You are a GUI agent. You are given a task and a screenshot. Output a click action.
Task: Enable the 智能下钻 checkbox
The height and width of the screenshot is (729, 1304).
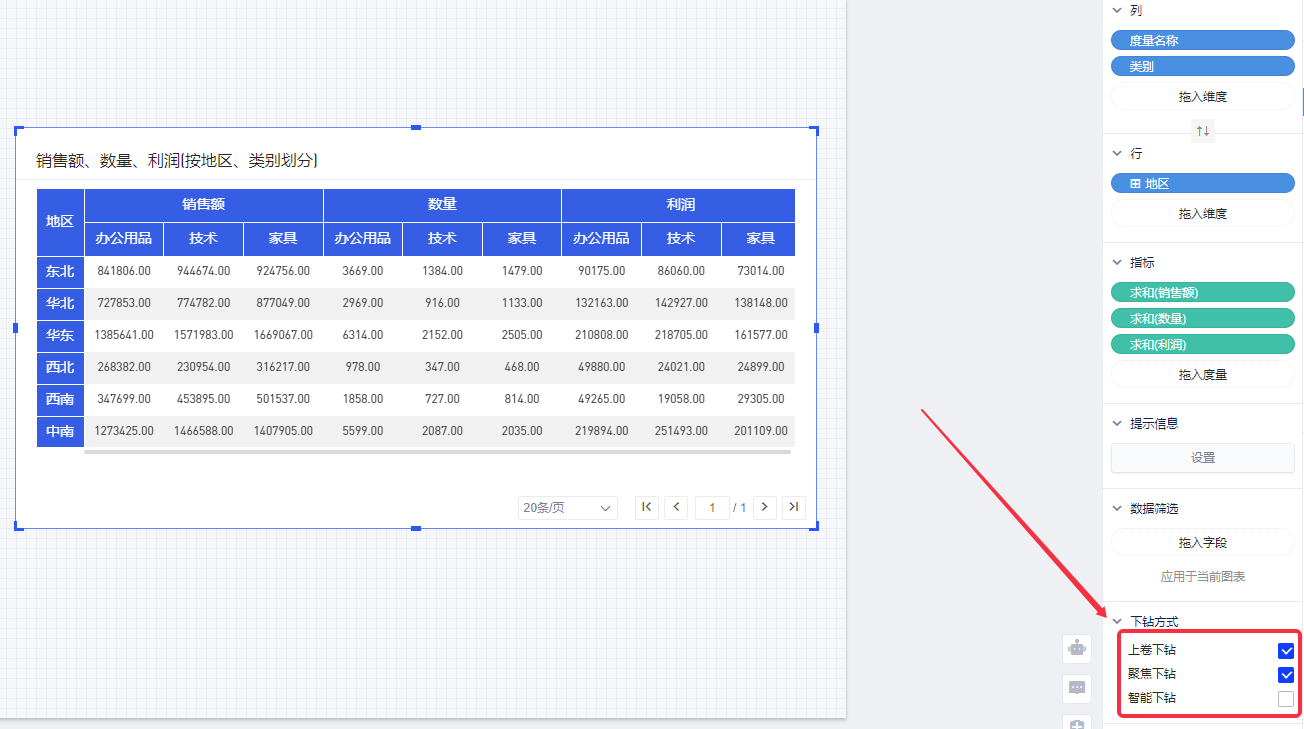point(1286,699)
